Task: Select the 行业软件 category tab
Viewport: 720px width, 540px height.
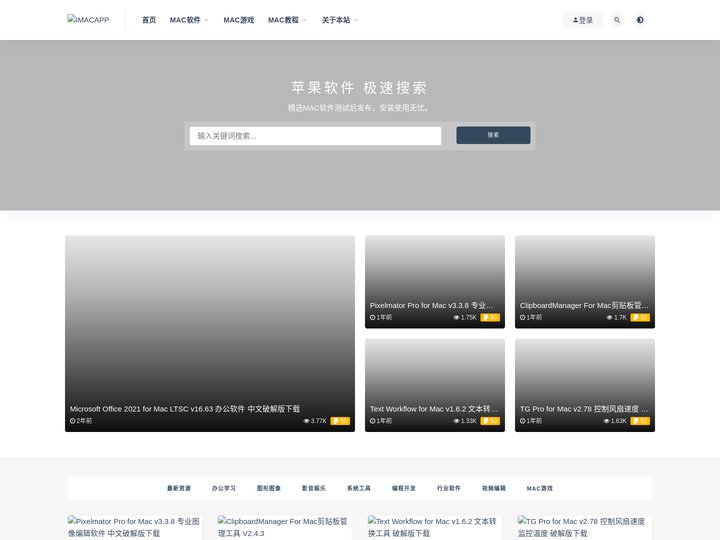Action: (x=449, y=488)
